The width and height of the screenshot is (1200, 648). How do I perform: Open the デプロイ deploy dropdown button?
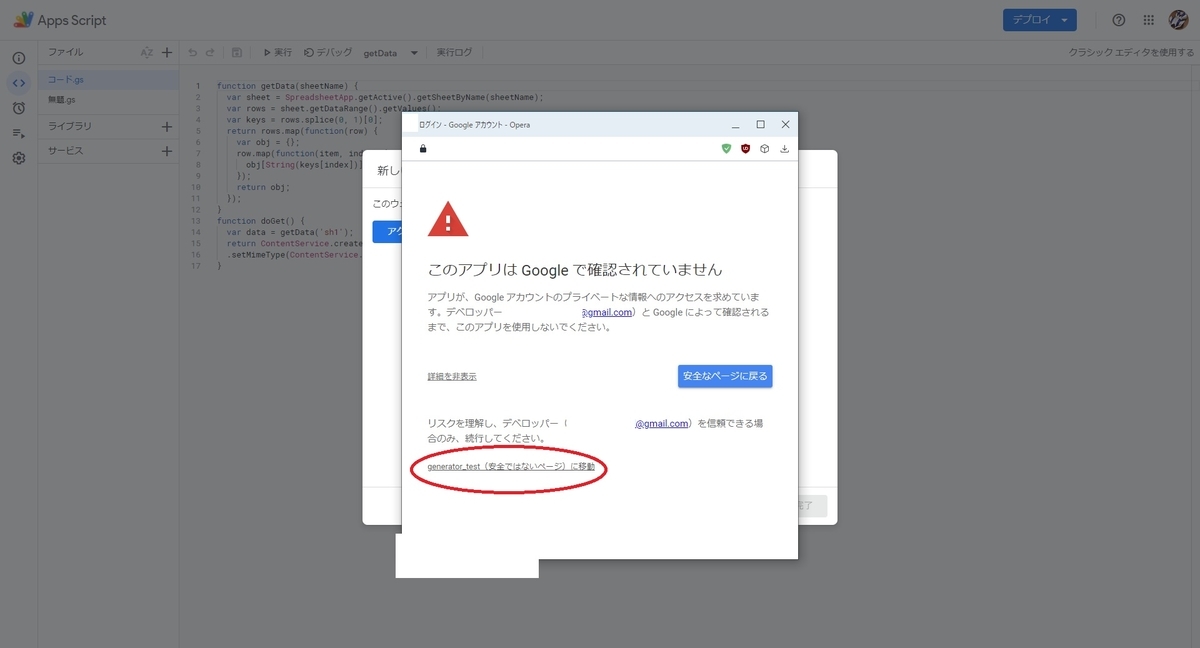(x=1040, y=20)
